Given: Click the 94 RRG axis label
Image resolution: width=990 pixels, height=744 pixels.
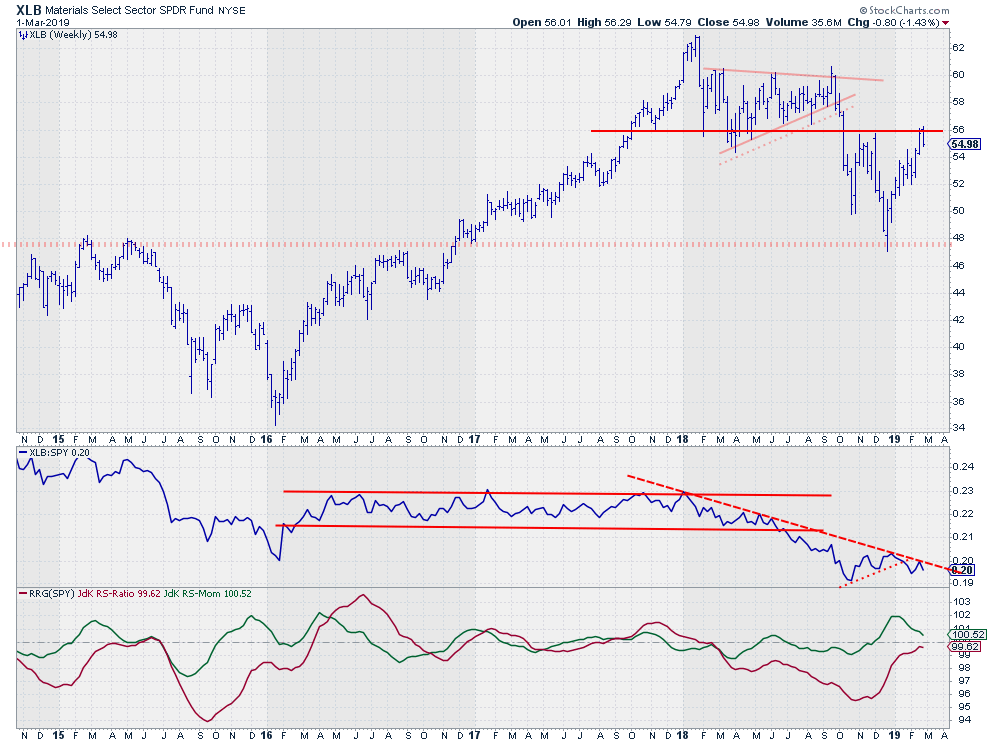Looking at the screenshot, I should [964, 720].
